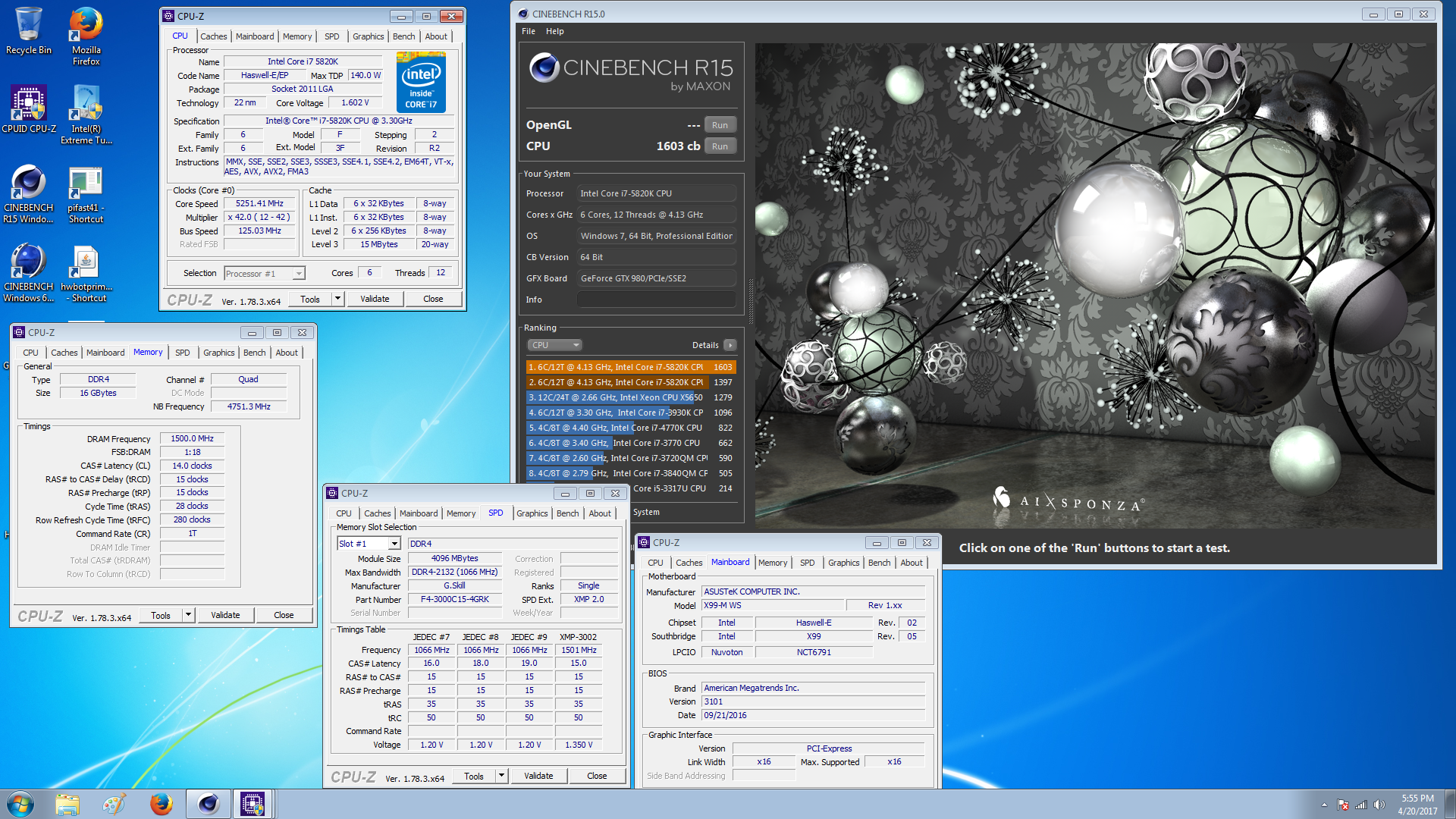Open the network status tray icon

[1361, 805]
